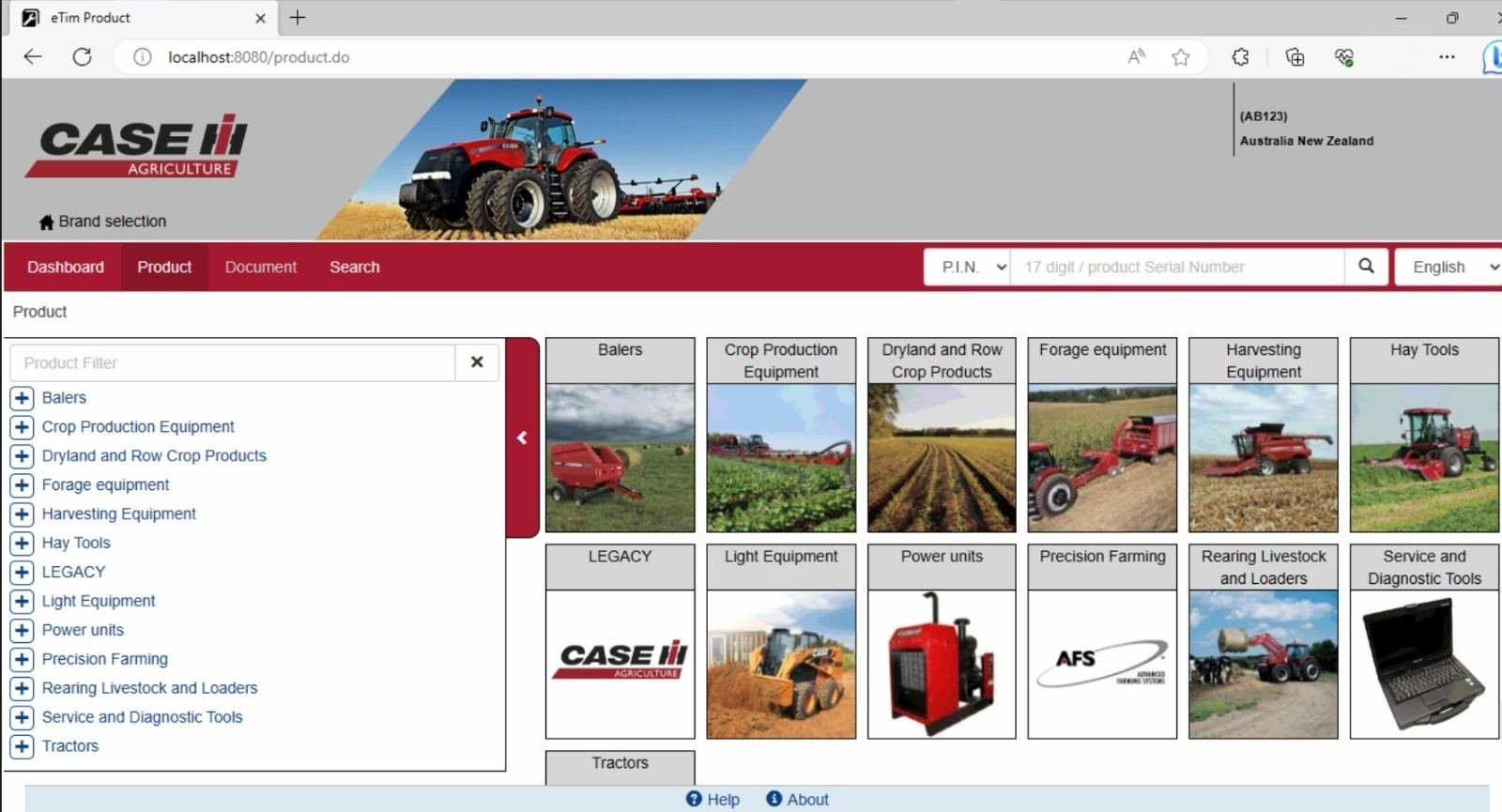Click the browser address bar URL

[x=259, y=57]
